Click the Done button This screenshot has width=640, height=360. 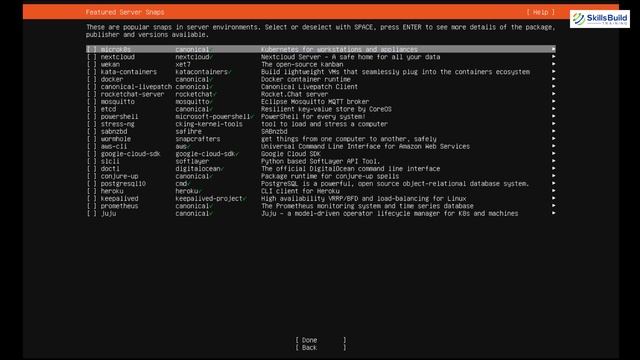[x=321, y=340]
